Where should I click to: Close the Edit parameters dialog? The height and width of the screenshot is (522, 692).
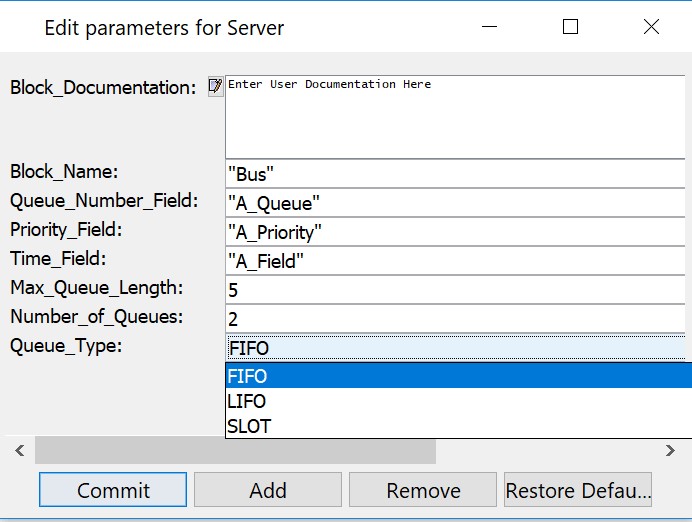click(x=651, y=27)
